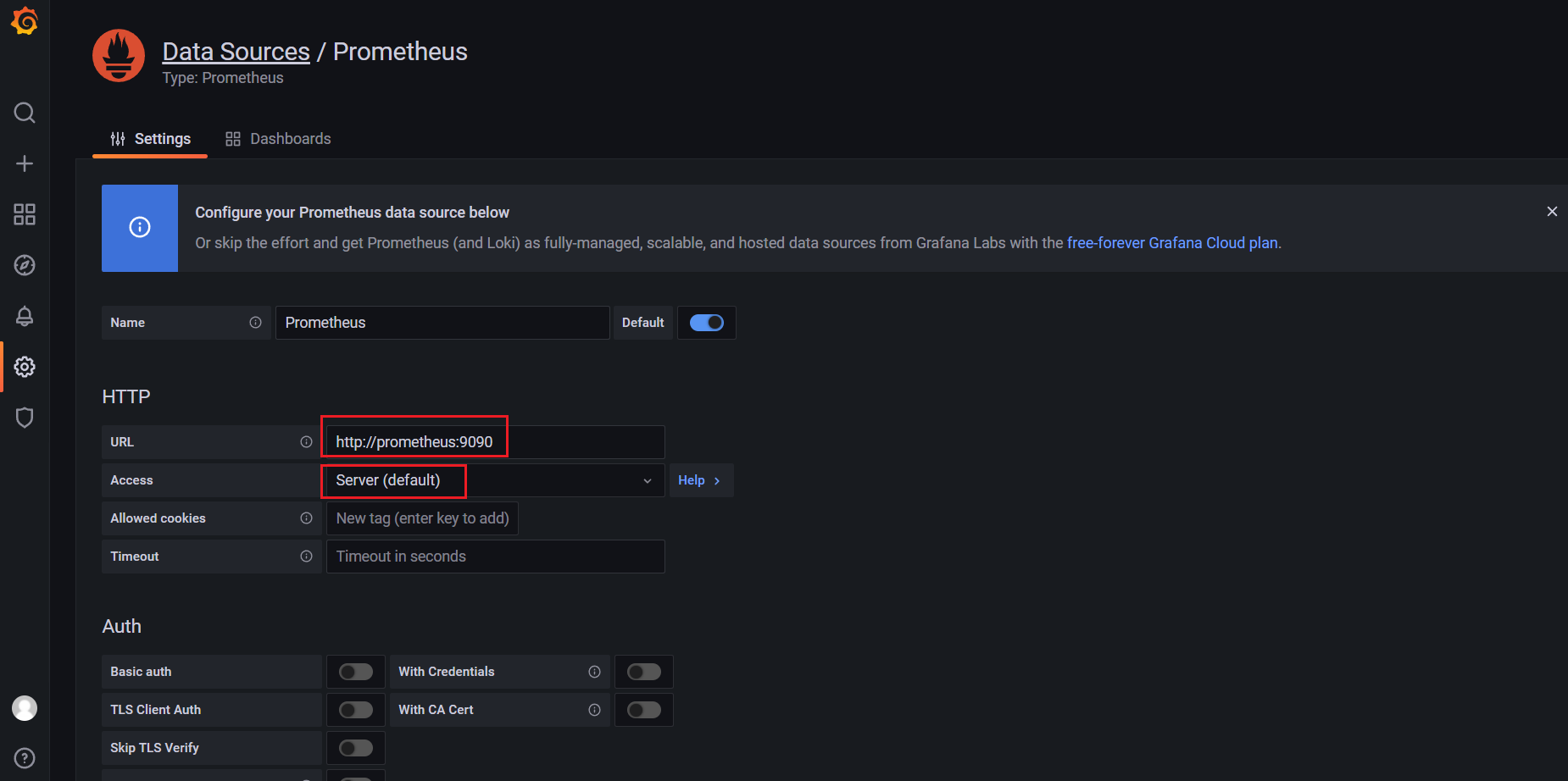Click the TLS Client Auth label
This screenshot has width=1568, height=781.
point(156,710)
